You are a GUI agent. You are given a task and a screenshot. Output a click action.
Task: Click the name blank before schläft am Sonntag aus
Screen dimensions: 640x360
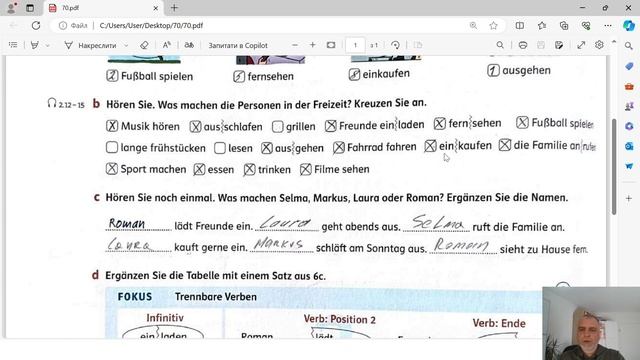click(x=281, y=245)
